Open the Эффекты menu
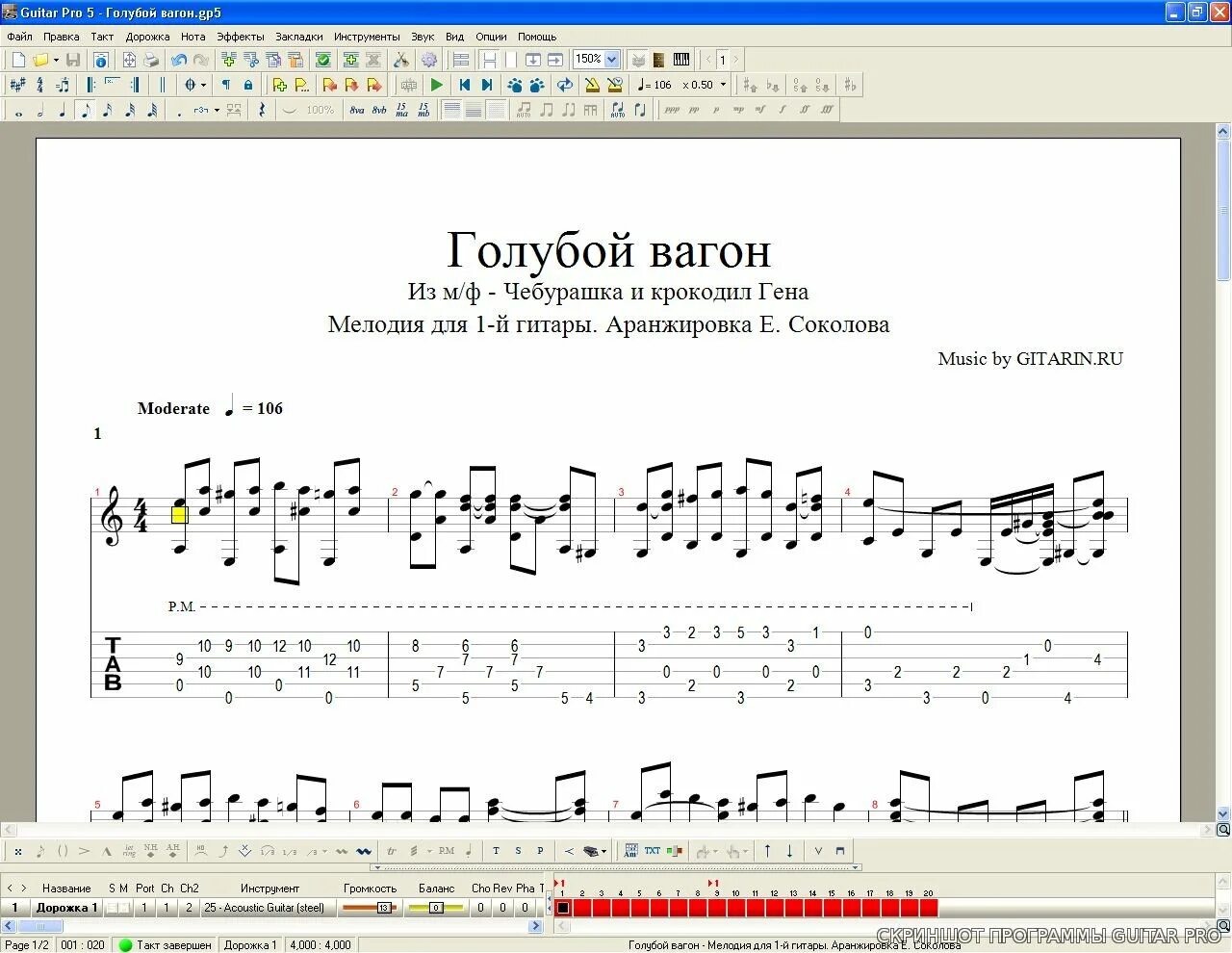 pyautogui.click(x=241, y=37)
